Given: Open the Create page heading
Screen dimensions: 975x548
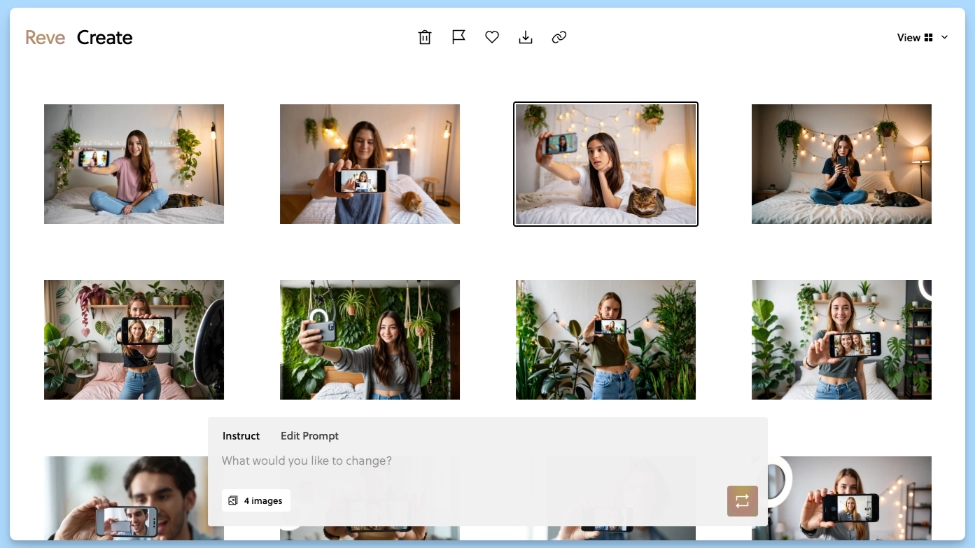Looking at the screenshot, I should point(104,38).
